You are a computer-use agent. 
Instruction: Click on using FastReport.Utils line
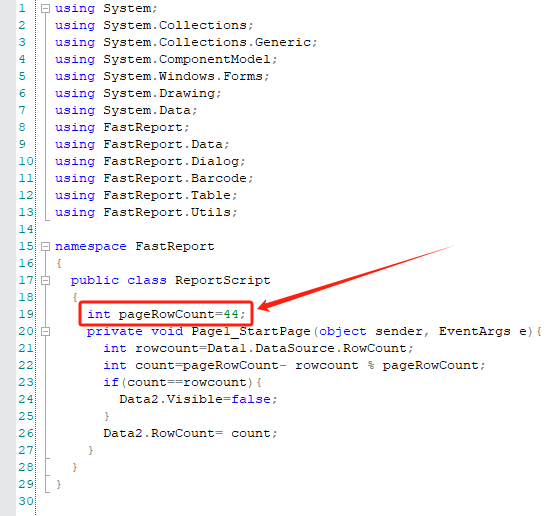click(x=146, y=212)
